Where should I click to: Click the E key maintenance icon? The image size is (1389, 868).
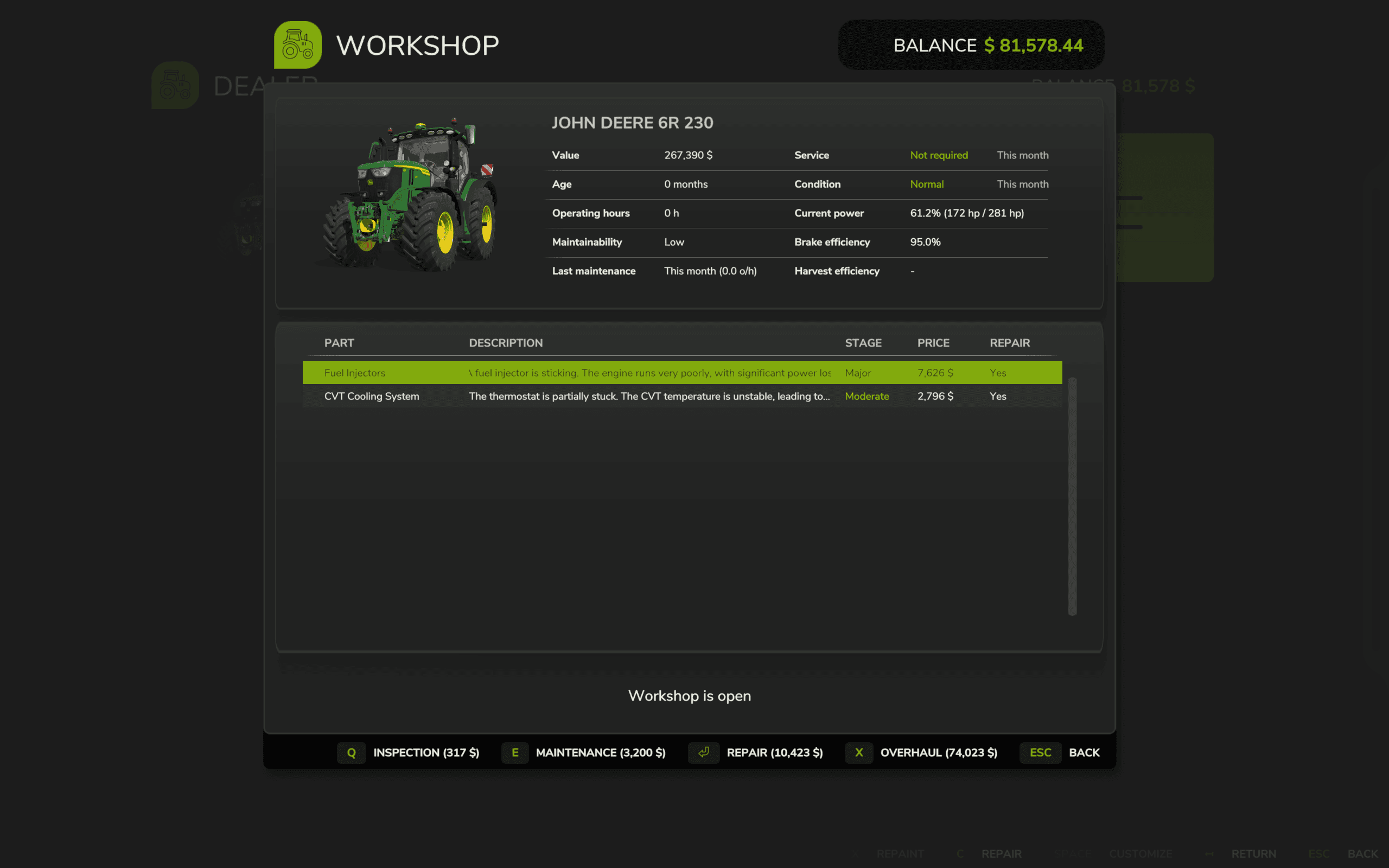click(x=515, y=752)
